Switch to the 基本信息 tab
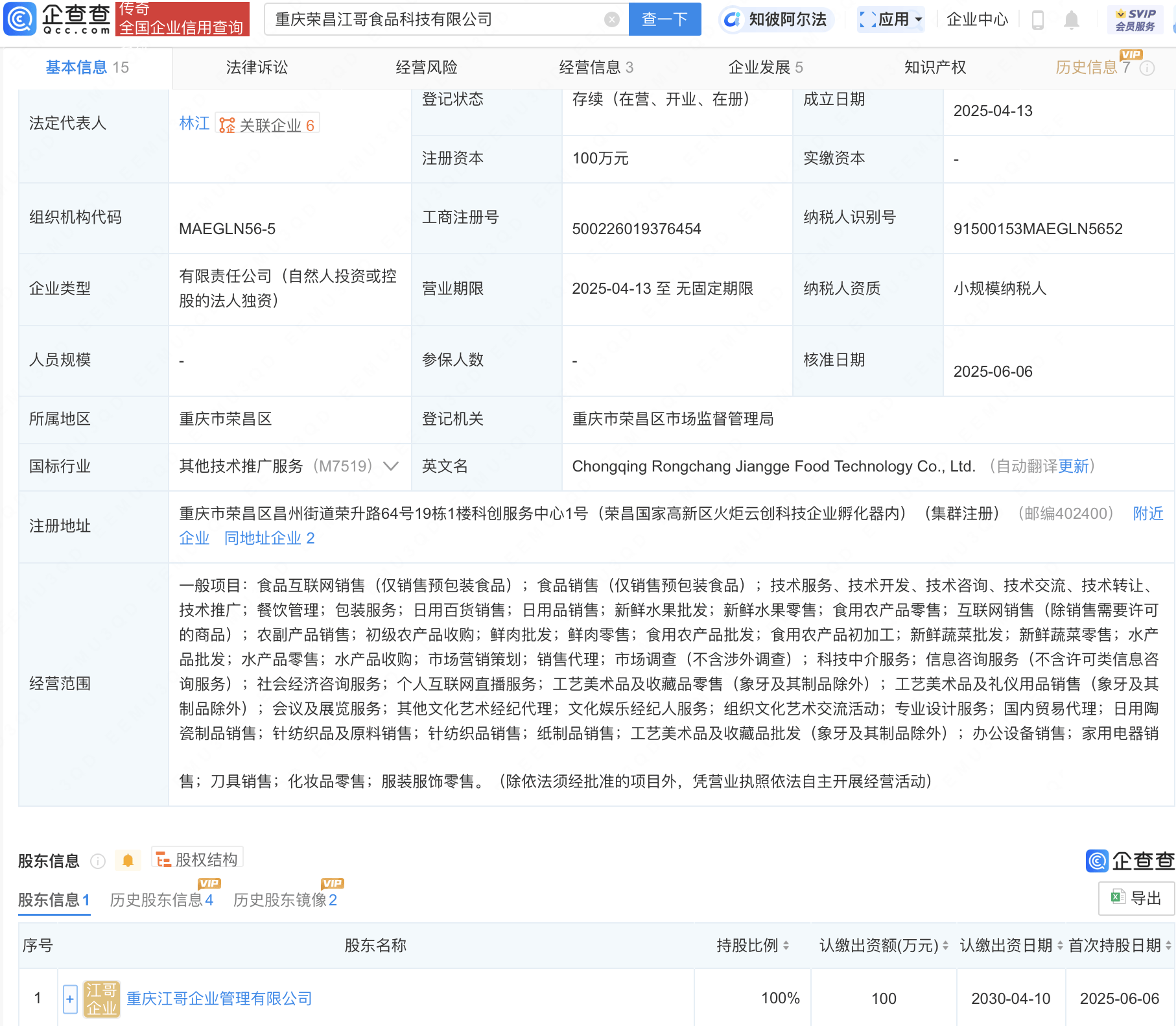 (87, 67)
